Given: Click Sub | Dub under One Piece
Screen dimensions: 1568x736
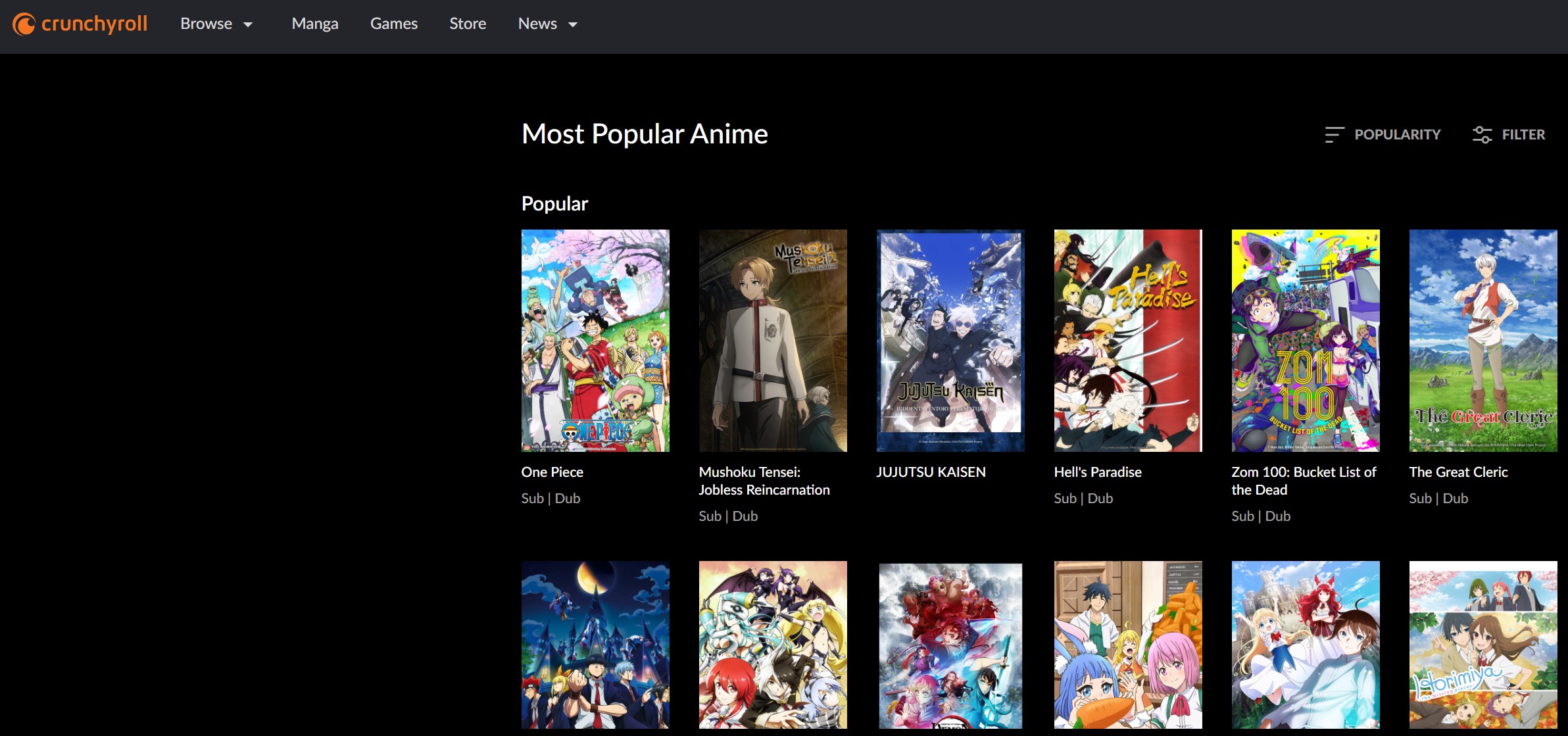Looking at the screenshot, I should pos(551,499).
